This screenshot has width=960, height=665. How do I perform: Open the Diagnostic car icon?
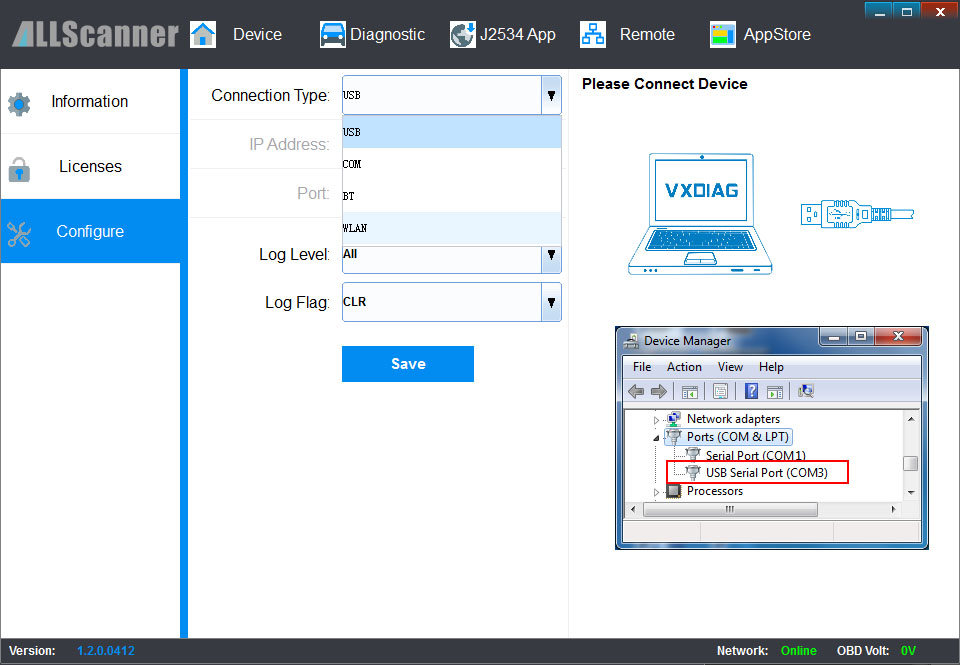[332, 34]
